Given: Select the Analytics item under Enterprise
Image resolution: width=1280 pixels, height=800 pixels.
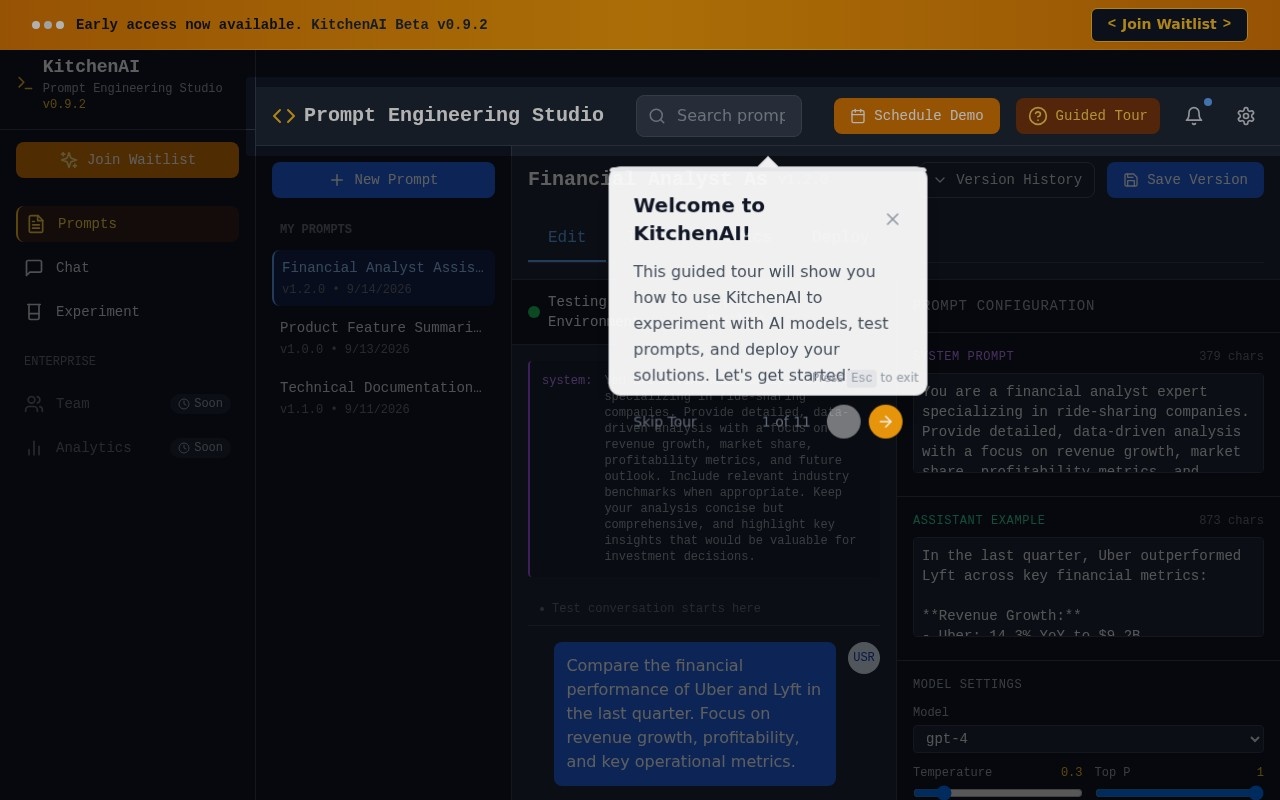Looking at the screenshot, I should [127, 448].
